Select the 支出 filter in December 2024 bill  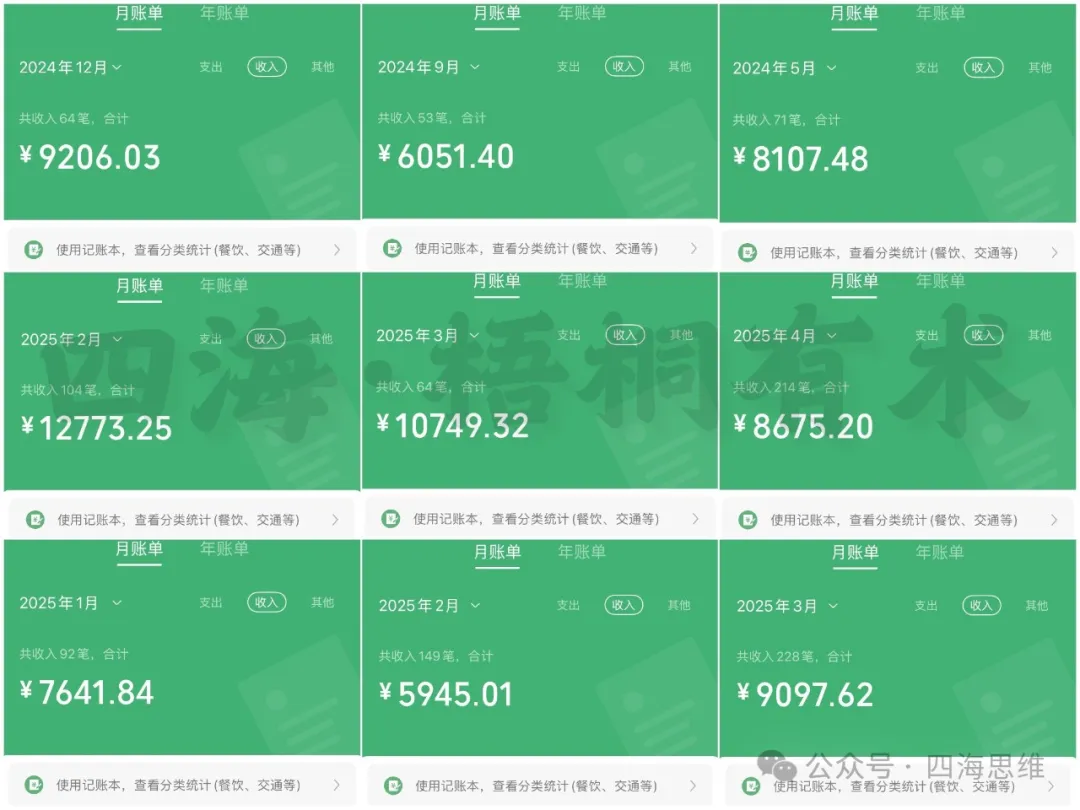210,67
